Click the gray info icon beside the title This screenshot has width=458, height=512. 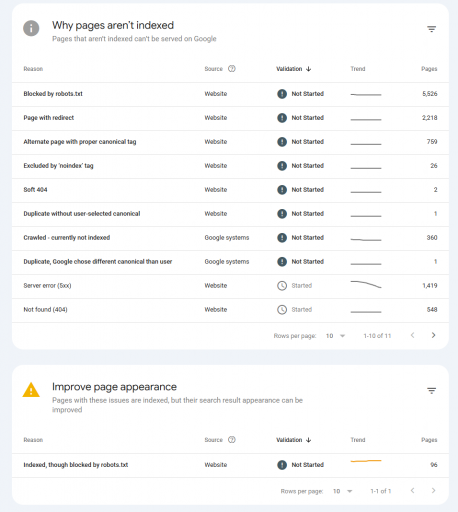31,28
